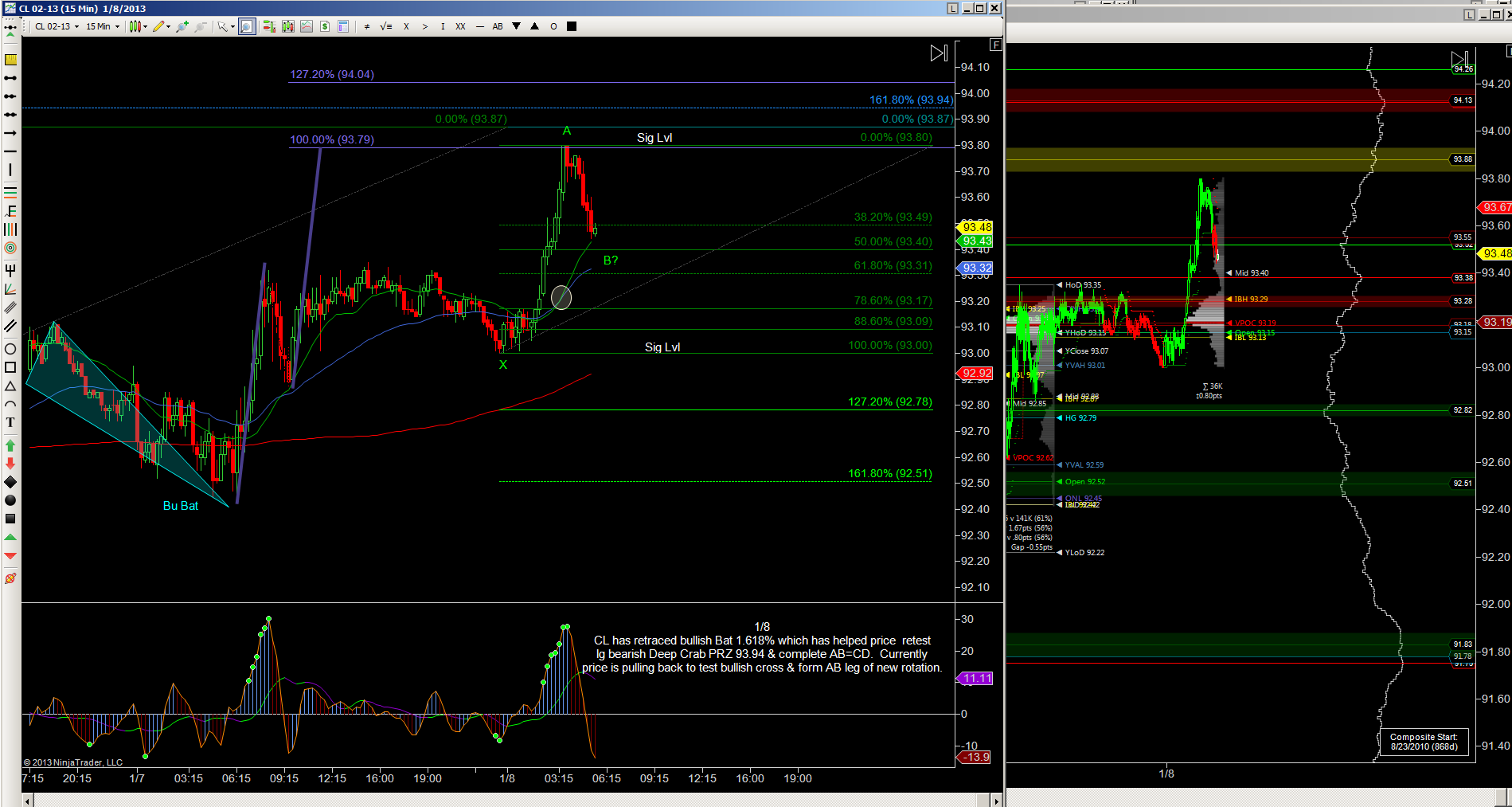Click the Composite Start label box
This screenshot has width=1512, height=807.
(x=1424, y=742)
